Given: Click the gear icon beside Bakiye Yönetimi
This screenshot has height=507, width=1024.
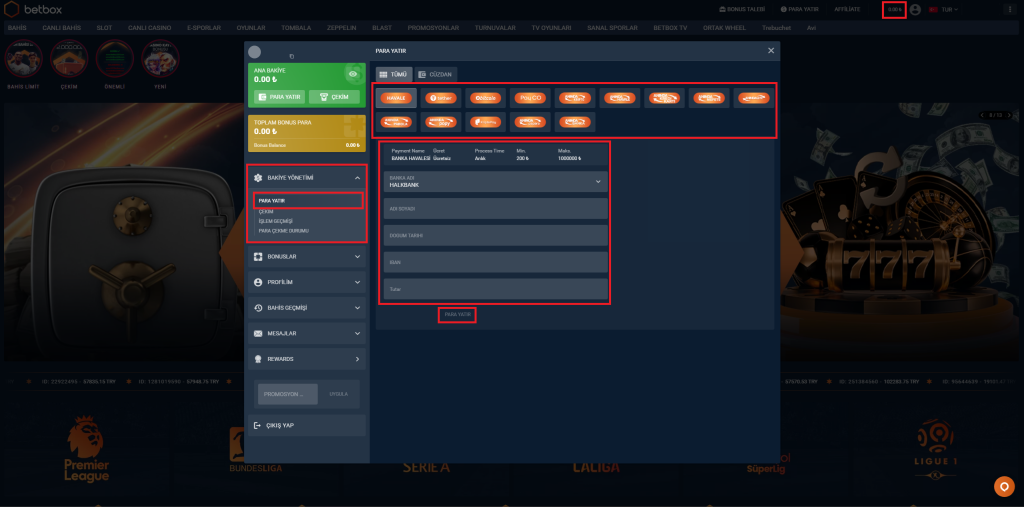Looking at the screenshot, I should coord(258,178).
